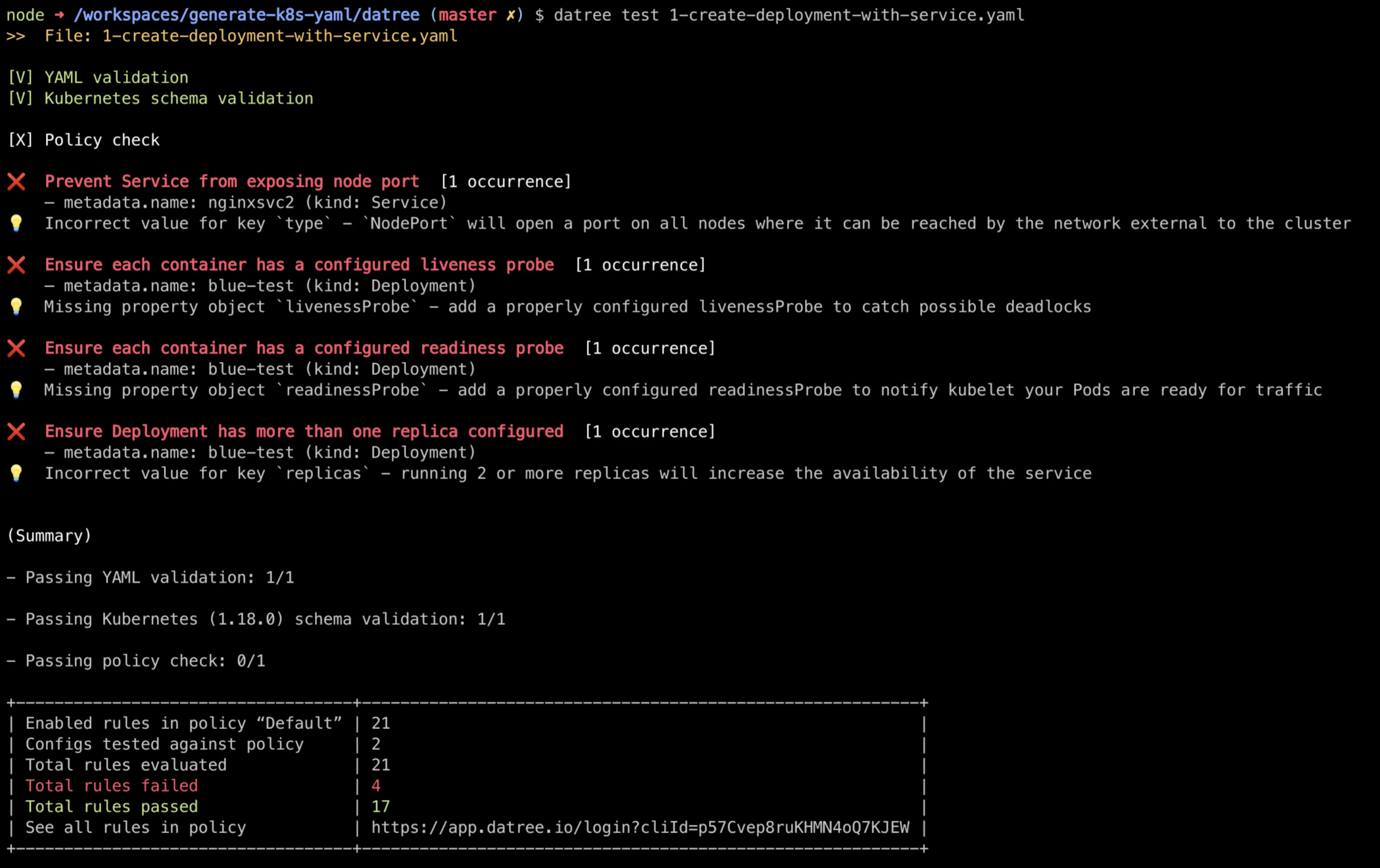
Task: Click the 'Prevent Service from exposing node port' heading
Action: (232, 182)
